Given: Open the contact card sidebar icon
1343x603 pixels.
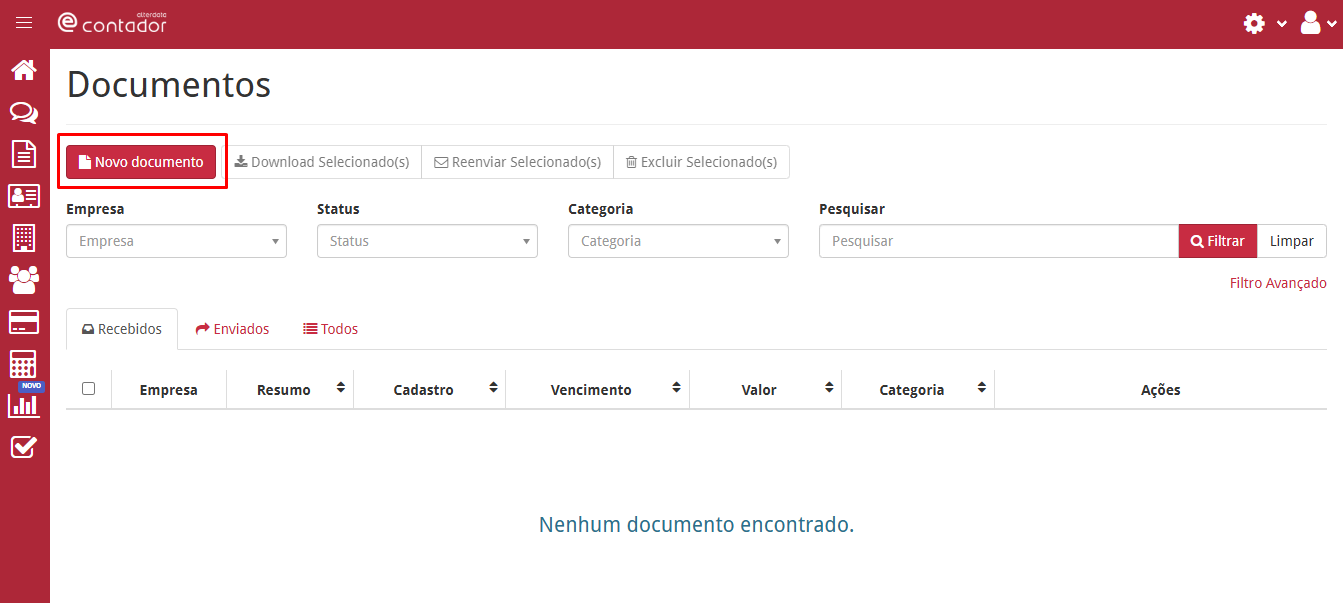Looking at the screenshot, I should [x=24, y=196].
